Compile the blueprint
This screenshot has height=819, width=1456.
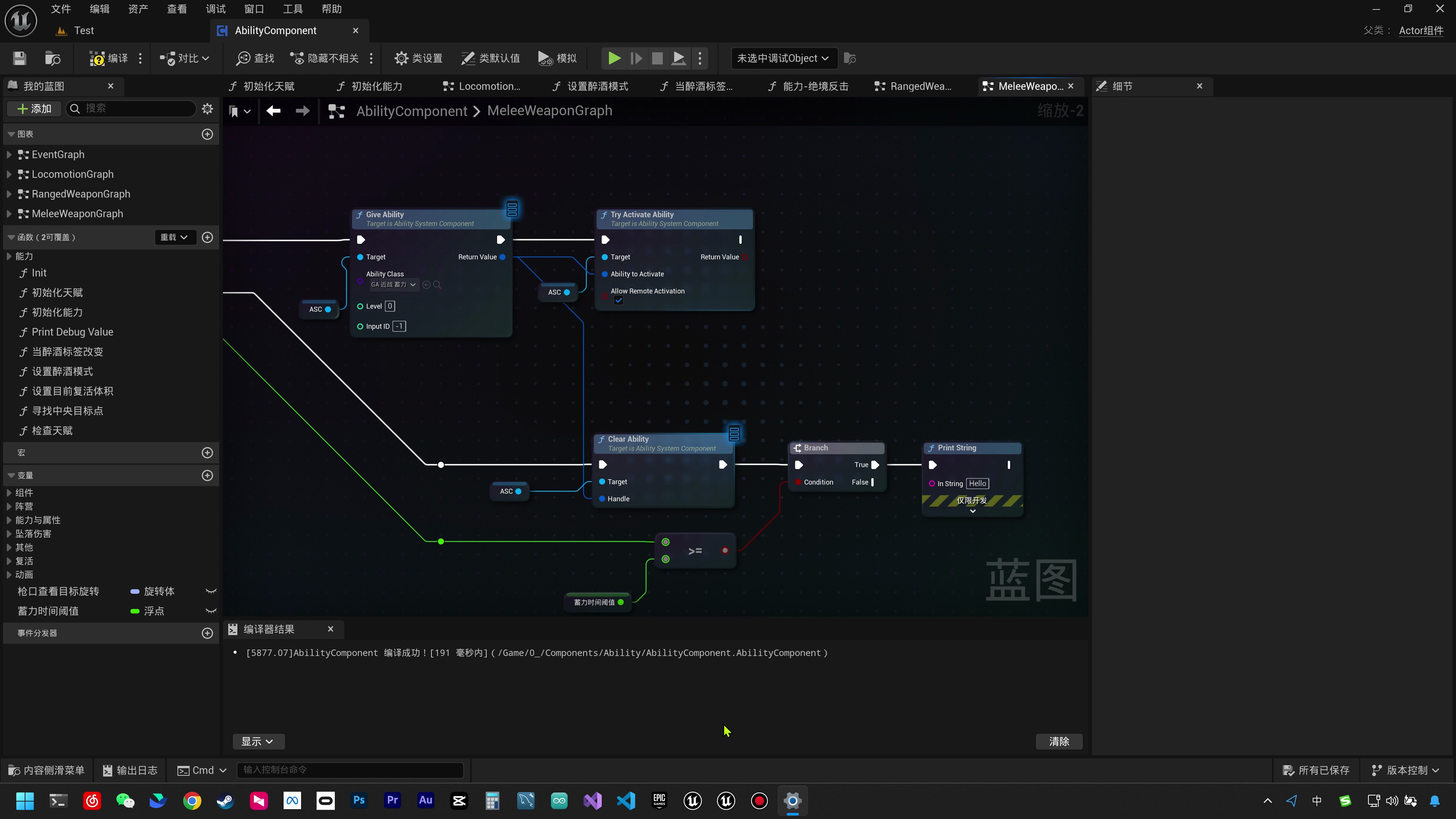108,58
